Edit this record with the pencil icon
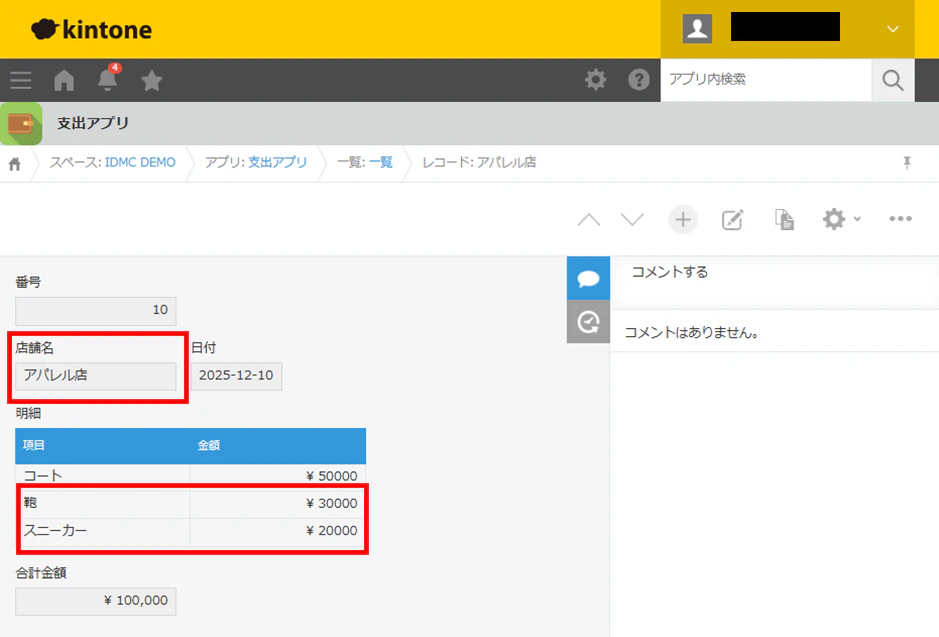The image size is (939, 637). 732,220
